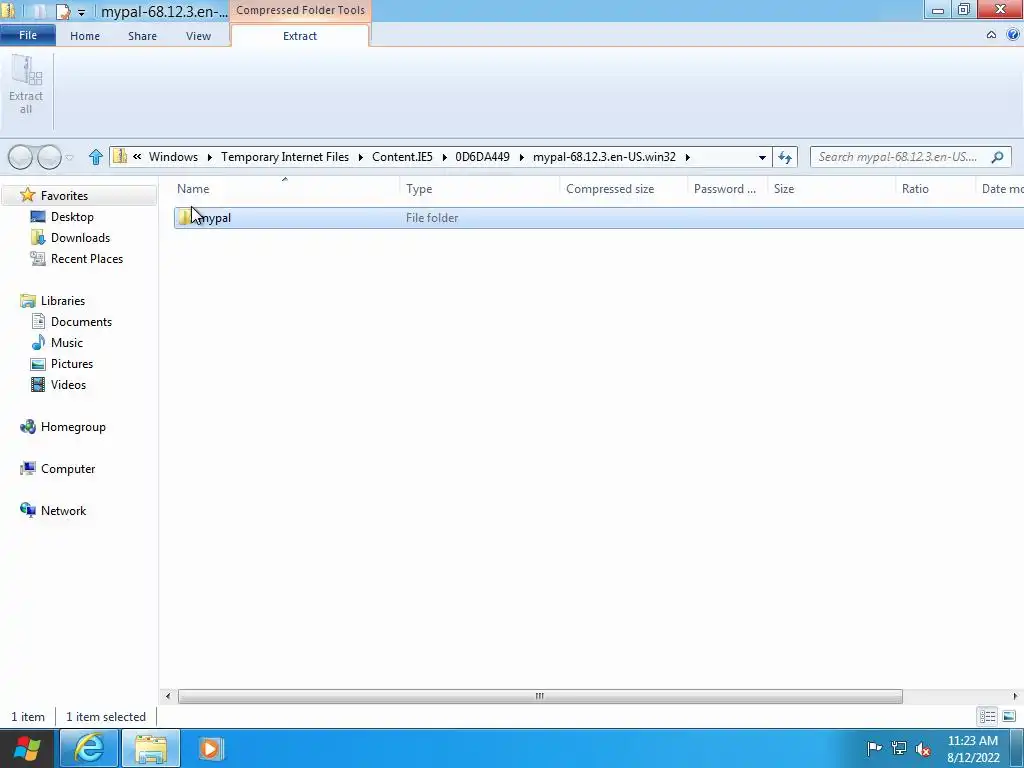Open Recent Places in Favorites
Screen dimensions: 1024x768
pos(87,259)
